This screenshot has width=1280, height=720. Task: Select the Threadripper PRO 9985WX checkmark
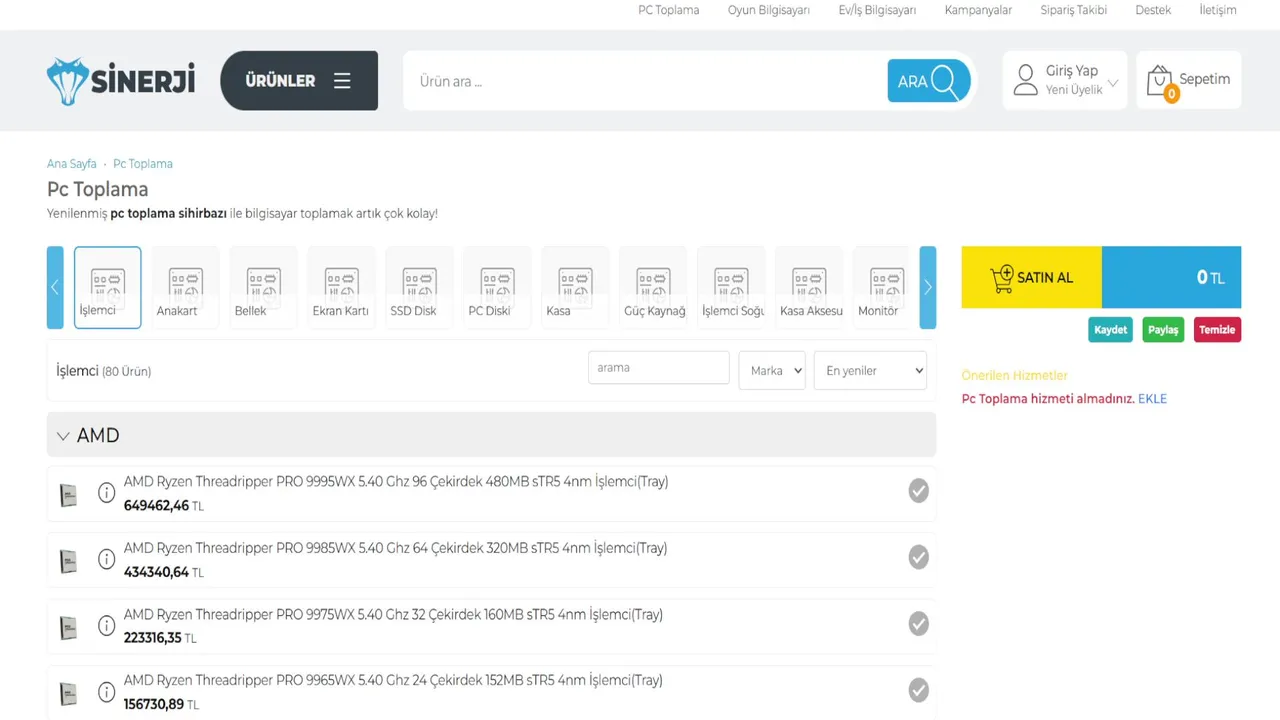[918, 557]
